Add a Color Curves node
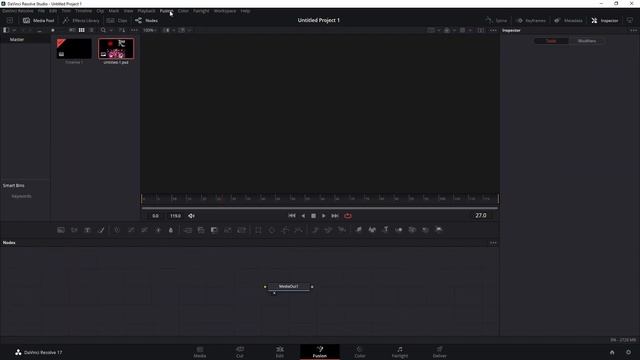This screenshot has height=360, width=640. coord(131,230)
